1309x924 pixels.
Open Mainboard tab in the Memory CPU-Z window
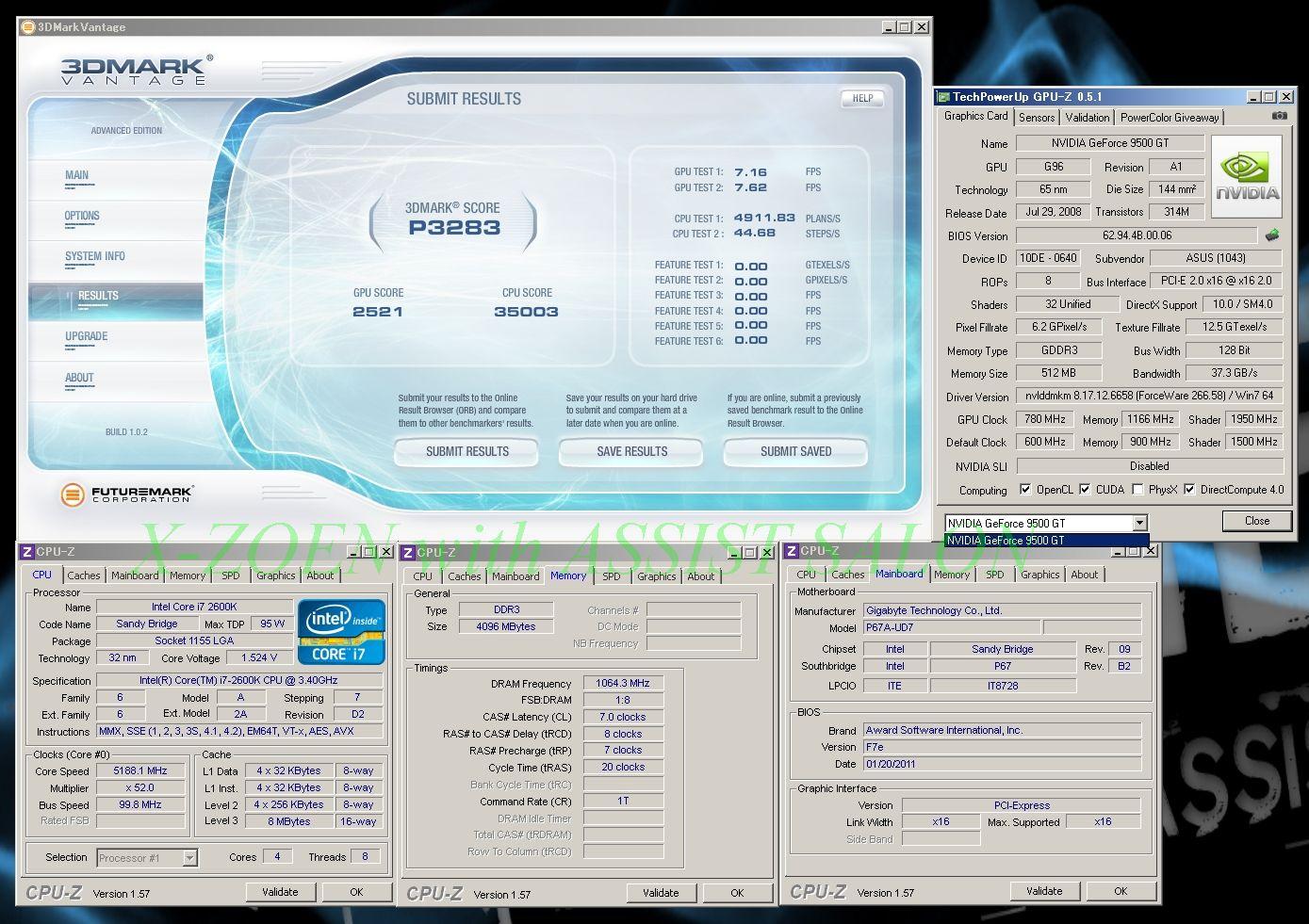click(515, 576)
